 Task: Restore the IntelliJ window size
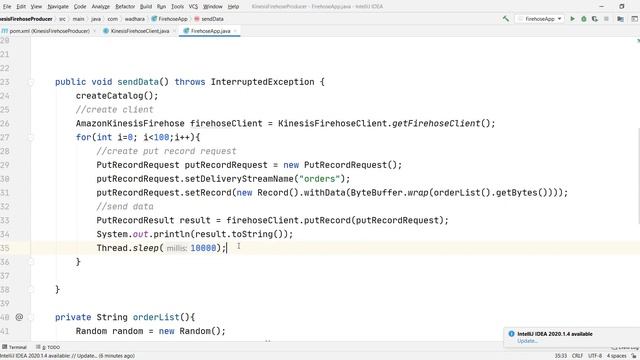coord(622,7)
